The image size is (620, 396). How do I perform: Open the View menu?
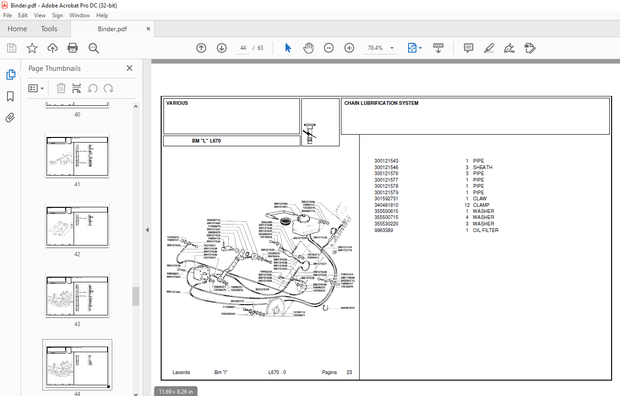(40, 15)
